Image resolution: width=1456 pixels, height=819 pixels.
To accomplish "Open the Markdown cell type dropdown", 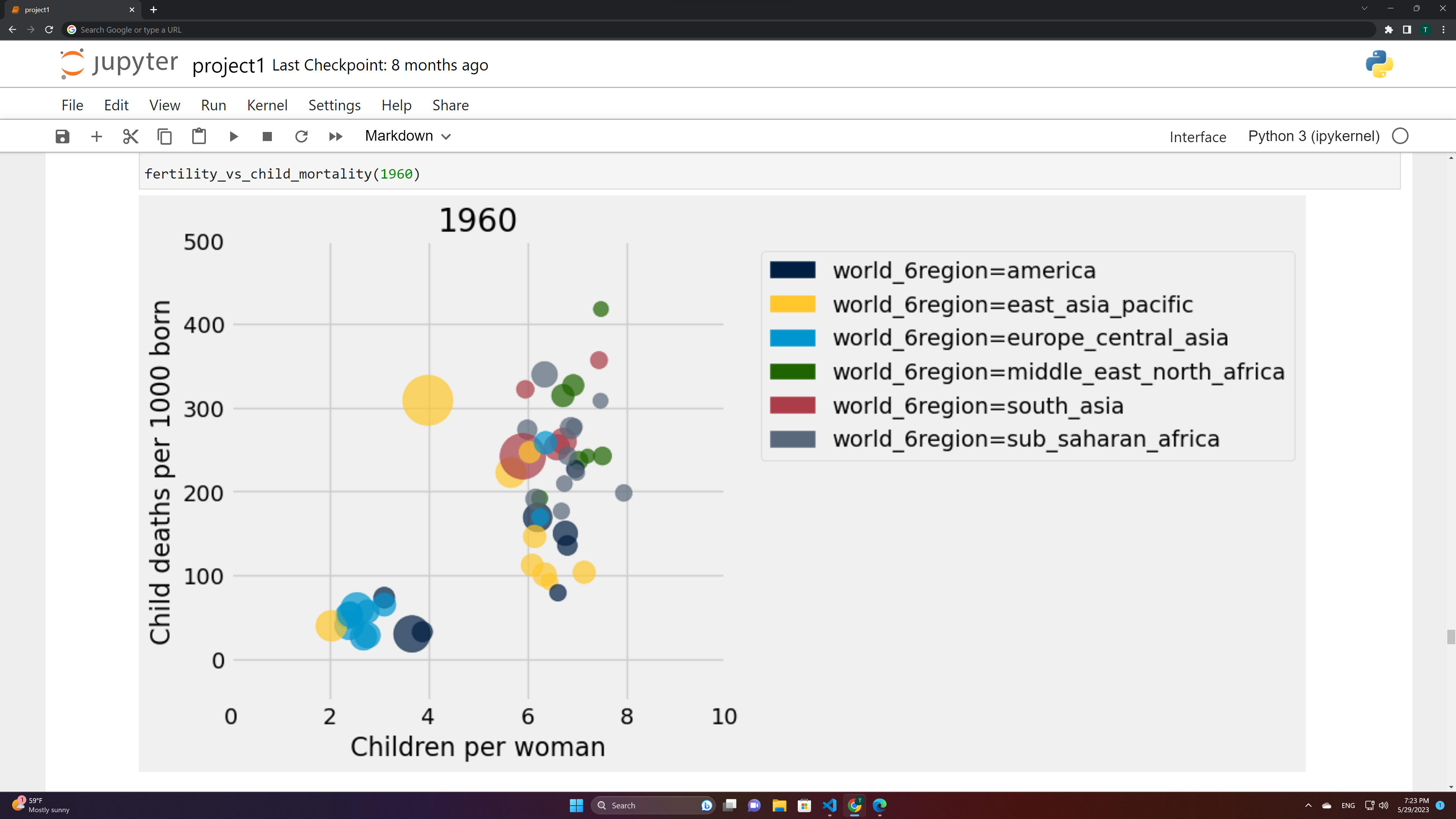I will tap(408, 136).
